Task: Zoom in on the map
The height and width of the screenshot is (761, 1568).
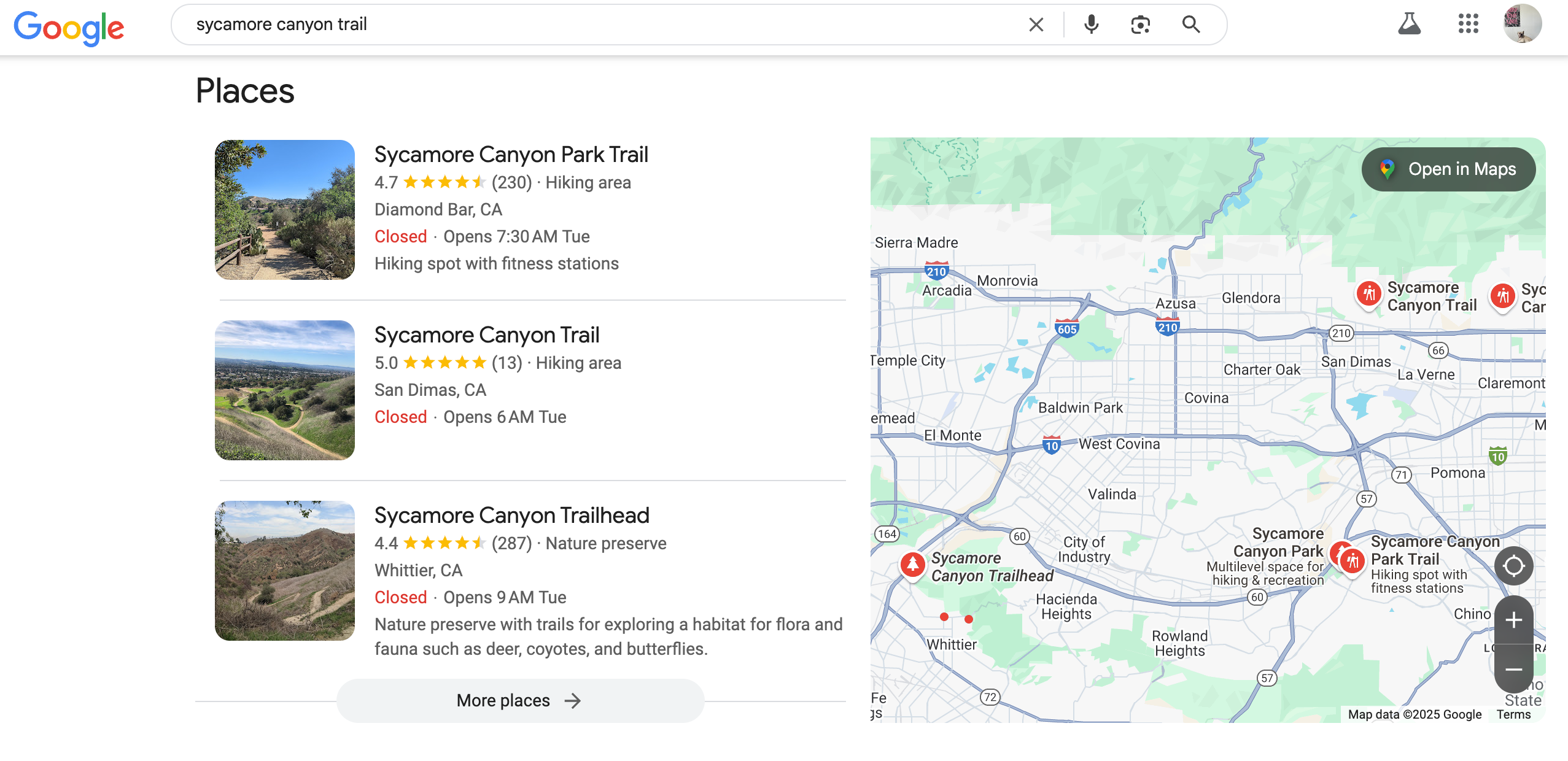Action: click(1513, 620)
